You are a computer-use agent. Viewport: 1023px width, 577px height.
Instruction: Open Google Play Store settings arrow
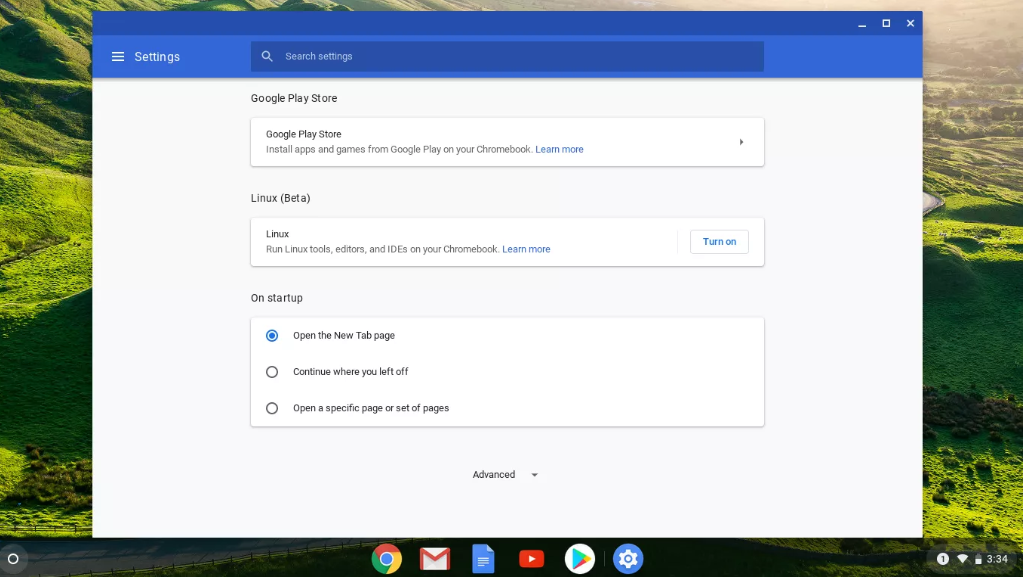point(741,142)
